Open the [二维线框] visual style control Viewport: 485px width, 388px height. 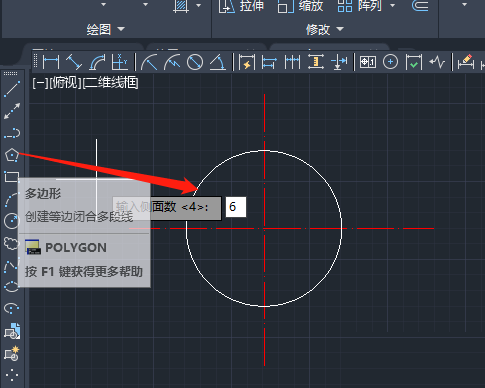point(110,83)
